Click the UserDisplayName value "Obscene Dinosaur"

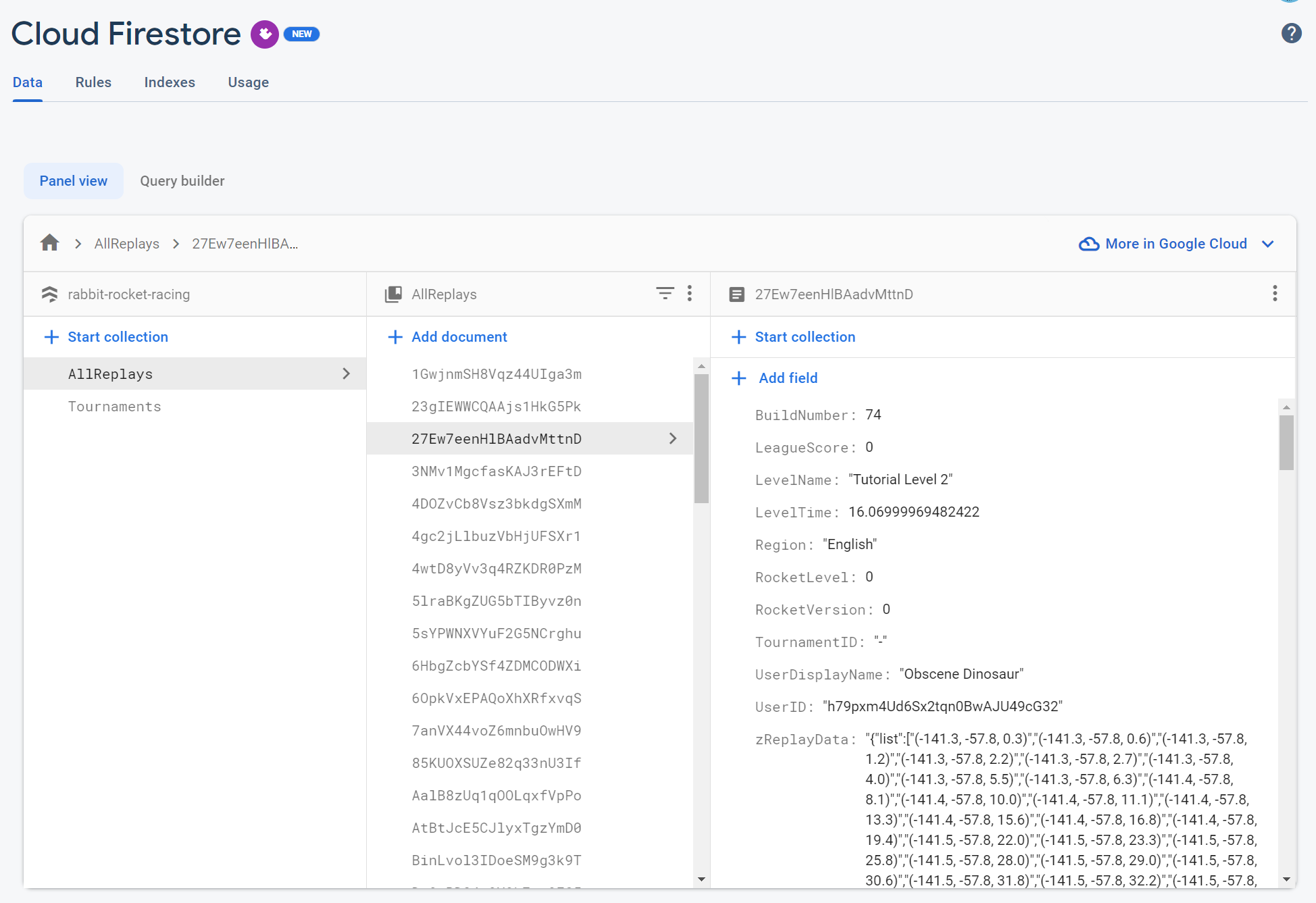[x=961, y=674]
